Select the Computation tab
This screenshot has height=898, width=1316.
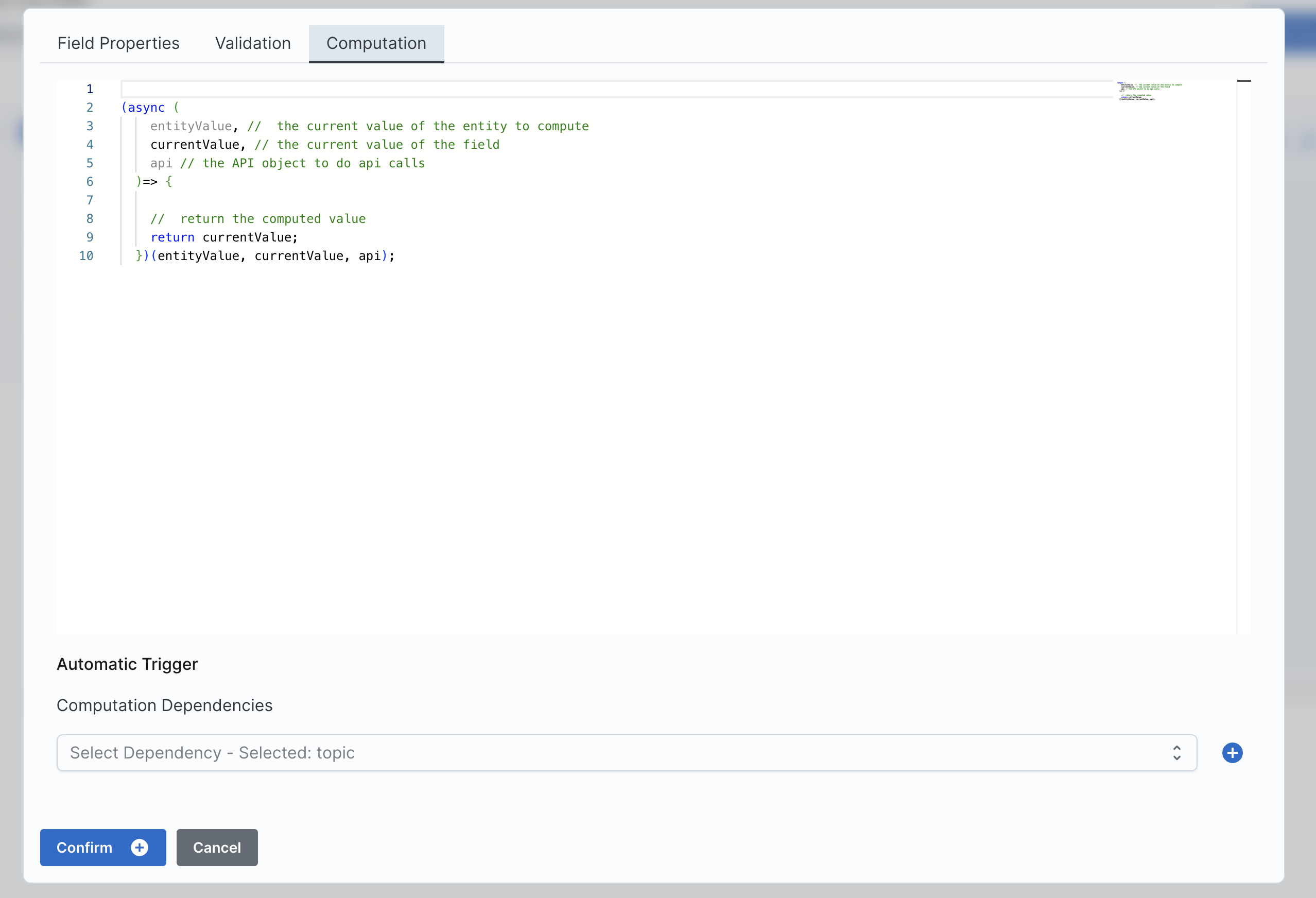pos(376,43)
